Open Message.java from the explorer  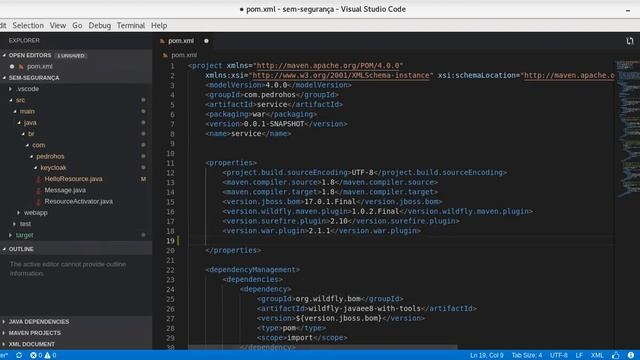coord(65,190)
